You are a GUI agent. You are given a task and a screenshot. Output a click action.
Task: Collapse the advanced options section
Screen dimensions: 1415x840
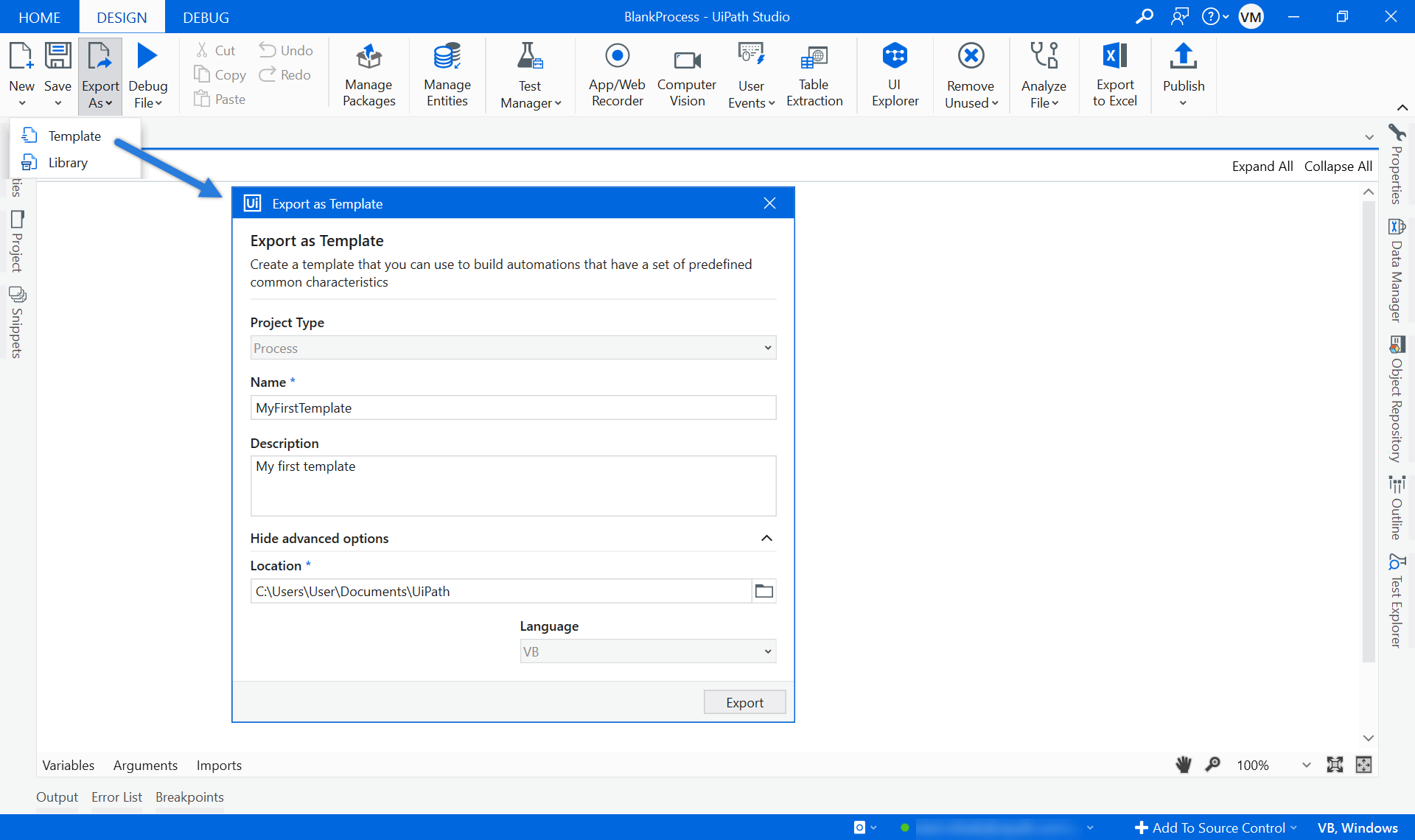point(766,538)
